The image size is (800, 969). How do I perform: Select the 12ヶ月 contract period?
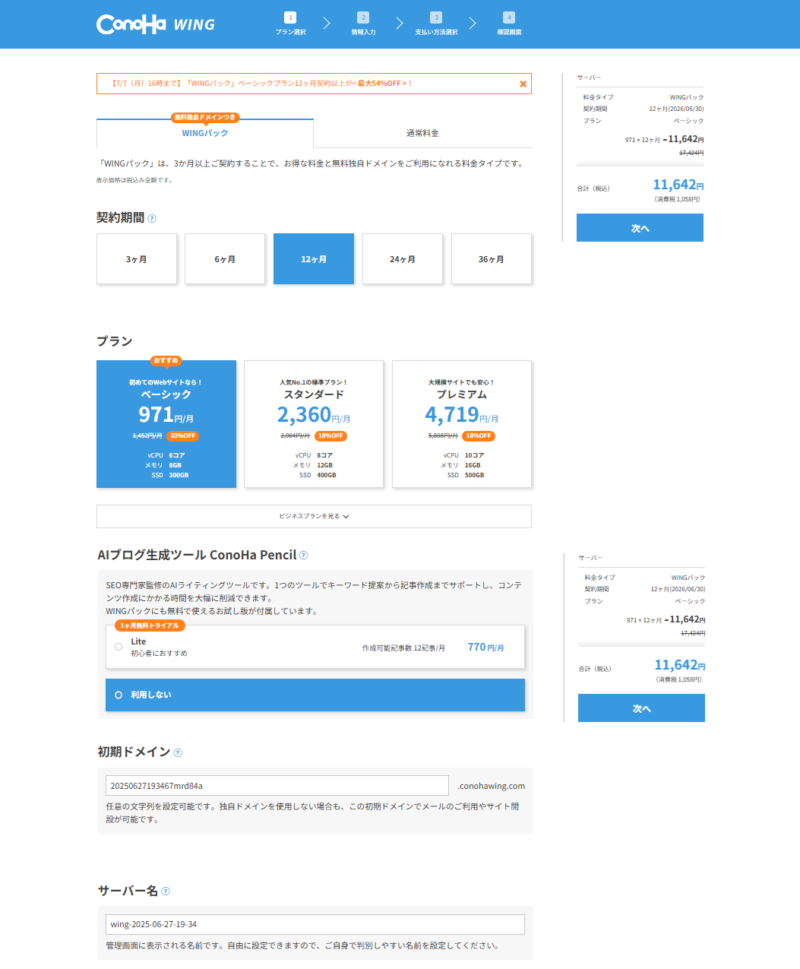click(314, 259)
